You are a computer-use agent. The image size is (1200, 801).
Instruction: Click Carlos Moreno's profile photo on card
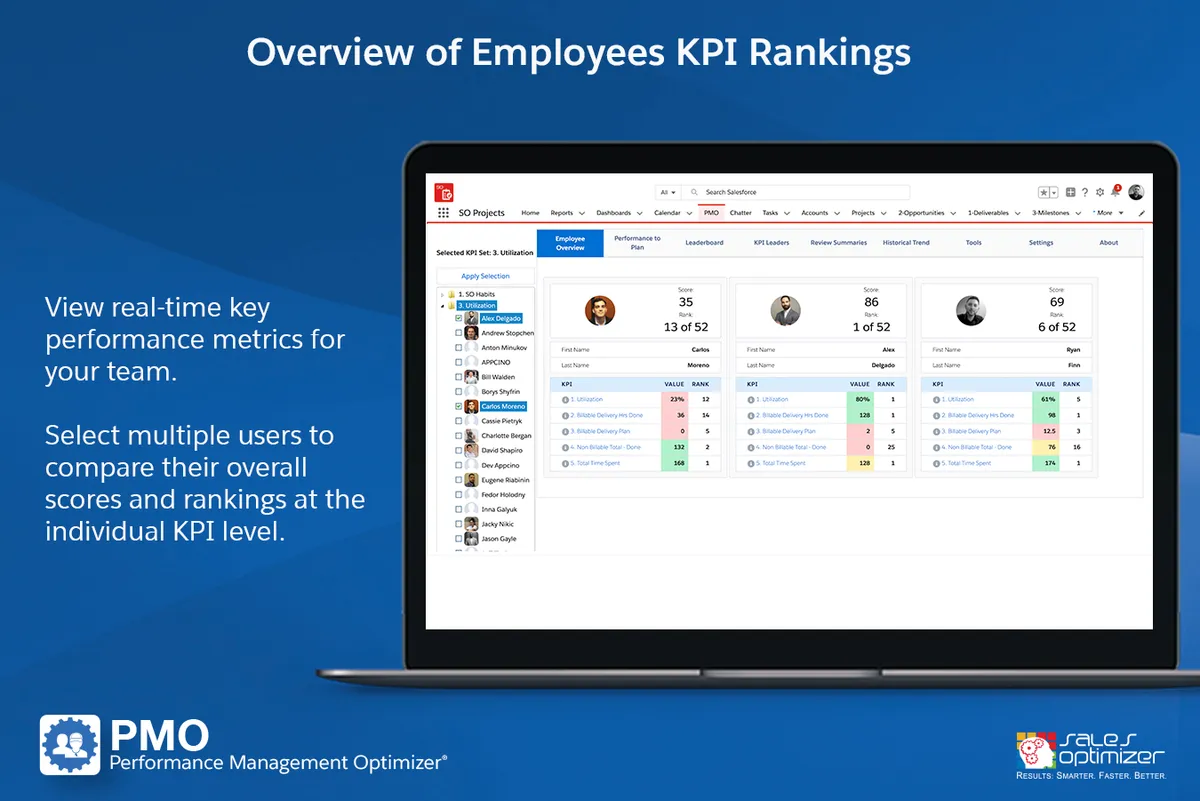(600, 310)
